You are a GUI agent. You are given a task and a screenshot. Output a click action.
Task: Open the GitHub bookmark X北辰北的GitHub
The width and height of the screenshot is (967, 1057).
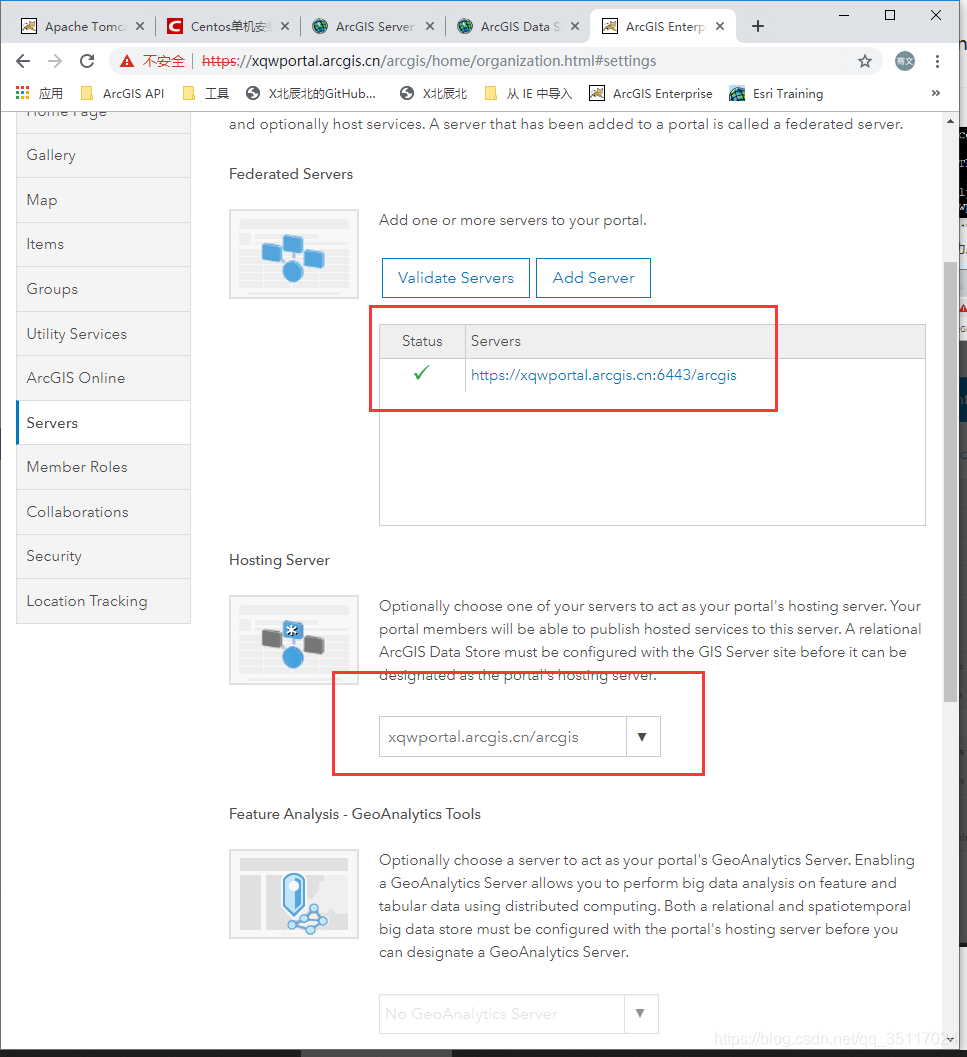click(311, 93)
